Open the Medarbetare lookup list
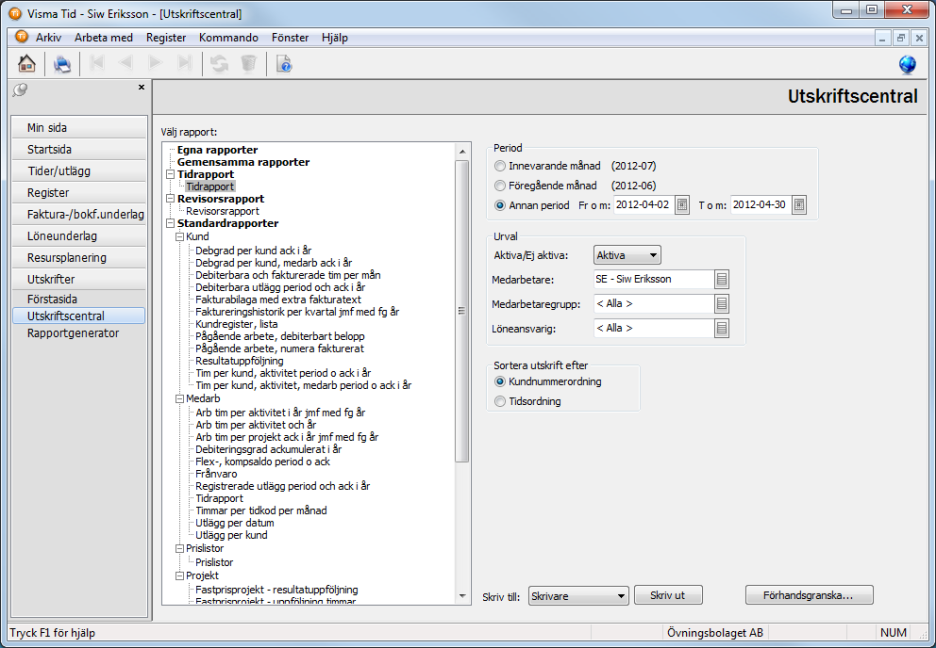 [722, 279]
